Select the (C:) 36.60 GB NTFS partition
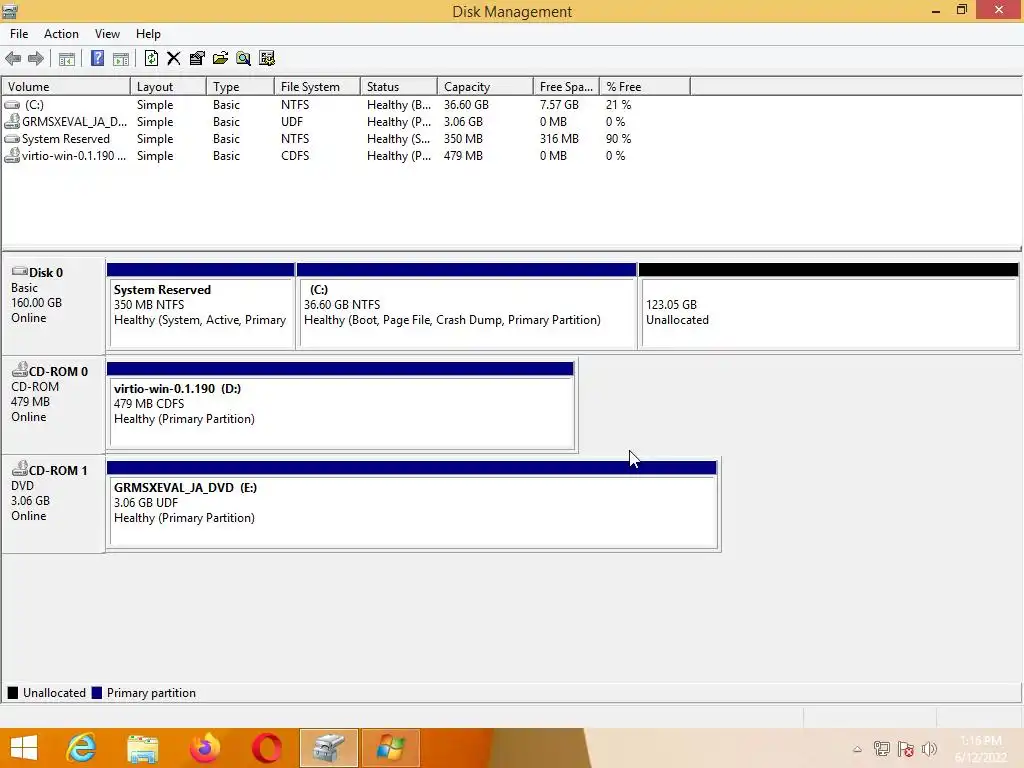The height and width of the screenshot is (768, 1024). click(466, 306)
